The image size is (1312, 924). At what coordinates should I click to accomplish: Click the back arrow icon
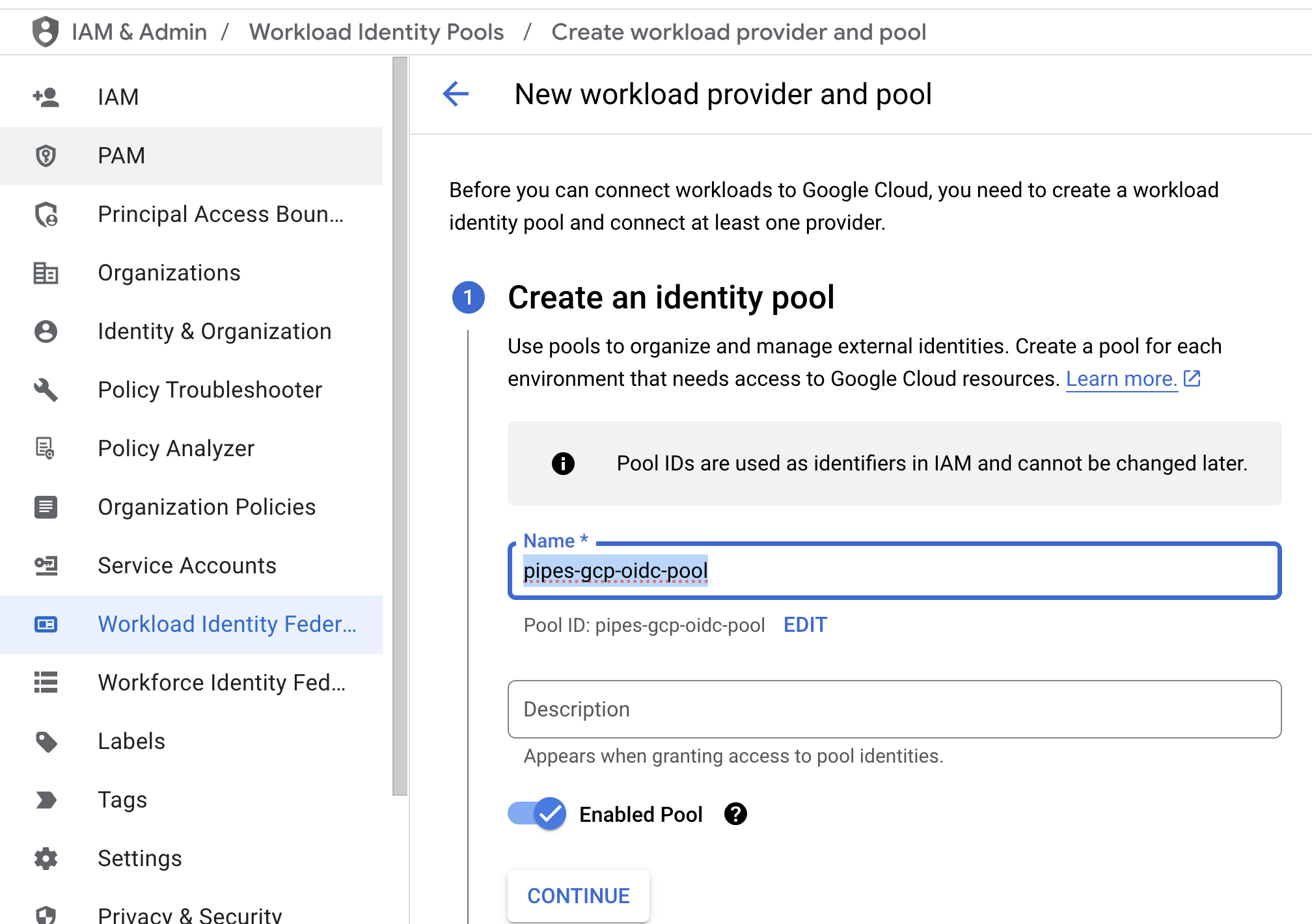[456, 94]
